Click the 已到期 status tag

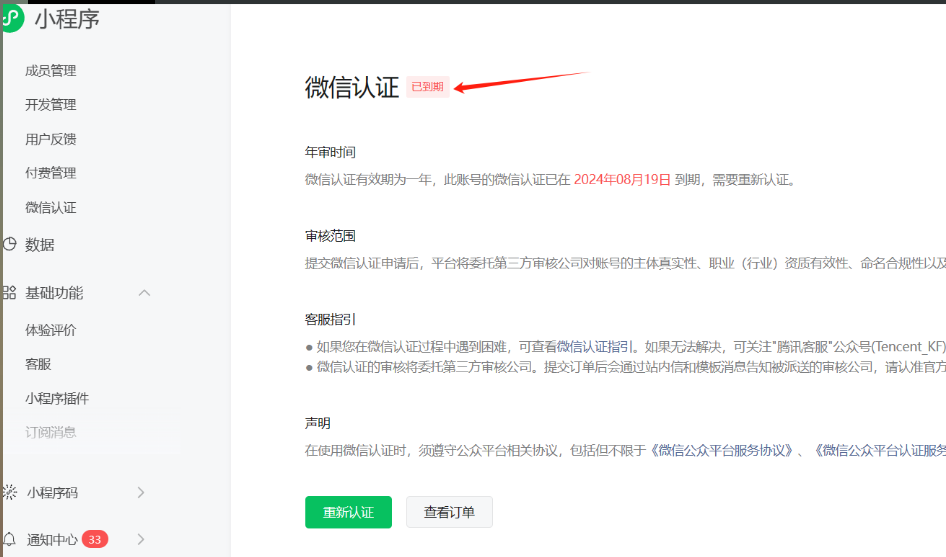tap(428, 86)
